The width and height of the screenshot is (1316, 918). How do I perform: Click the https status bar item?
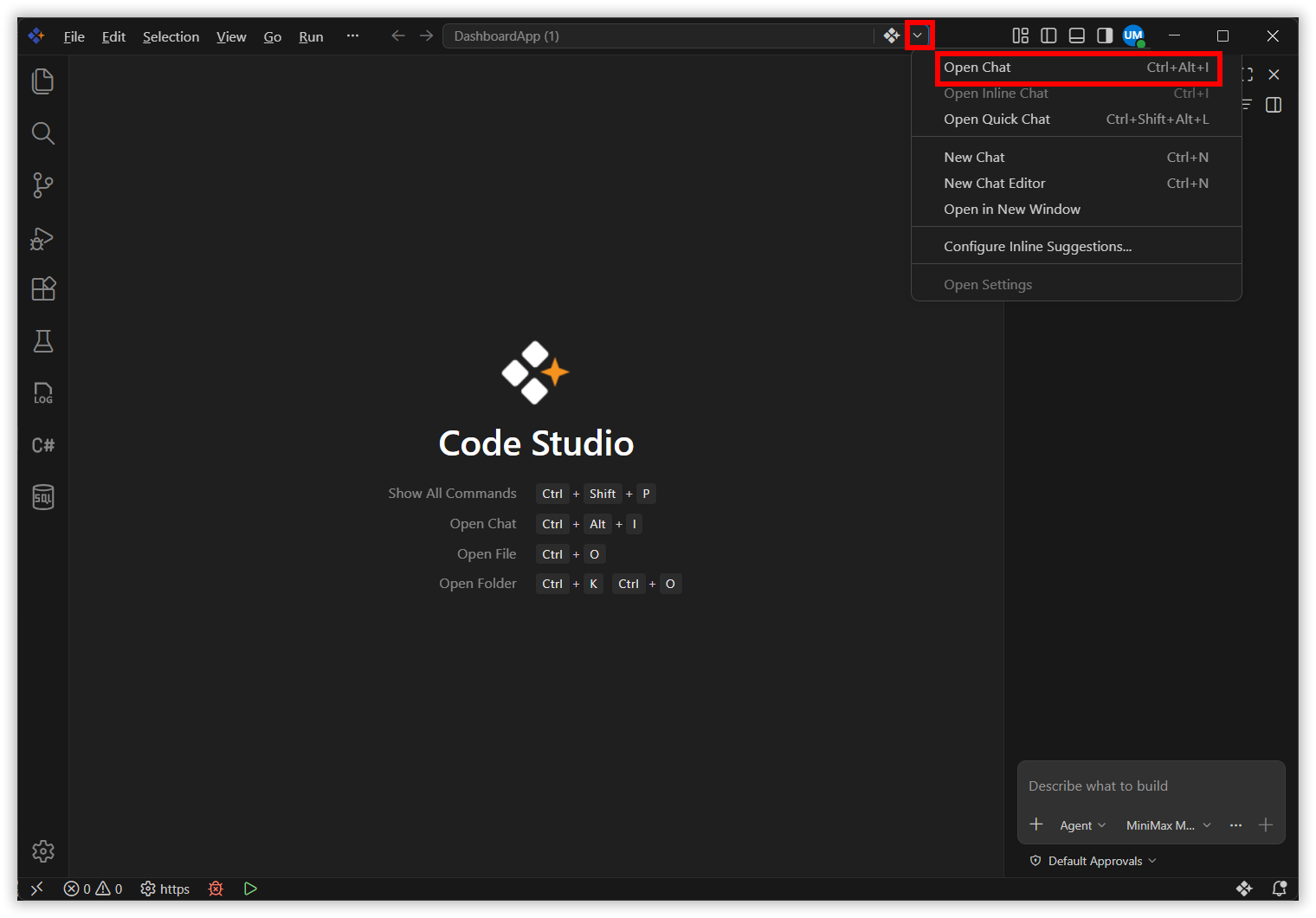point(165,889)
